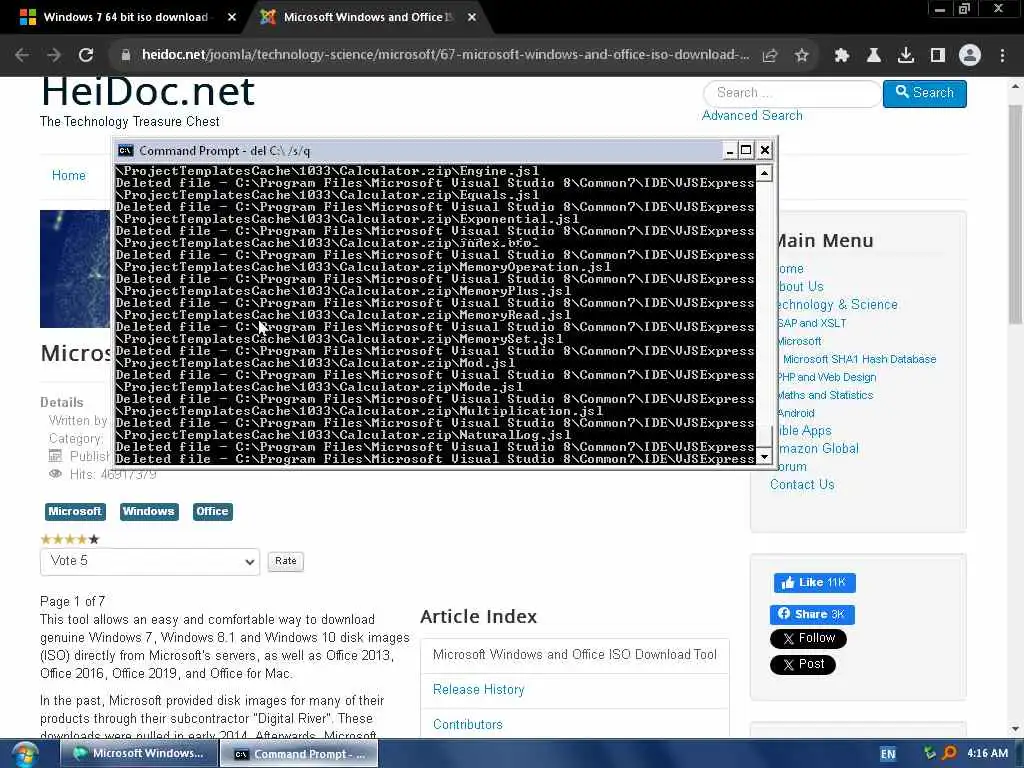
Task: Click the system clock 4:16 AM
Action: point(987,754)
